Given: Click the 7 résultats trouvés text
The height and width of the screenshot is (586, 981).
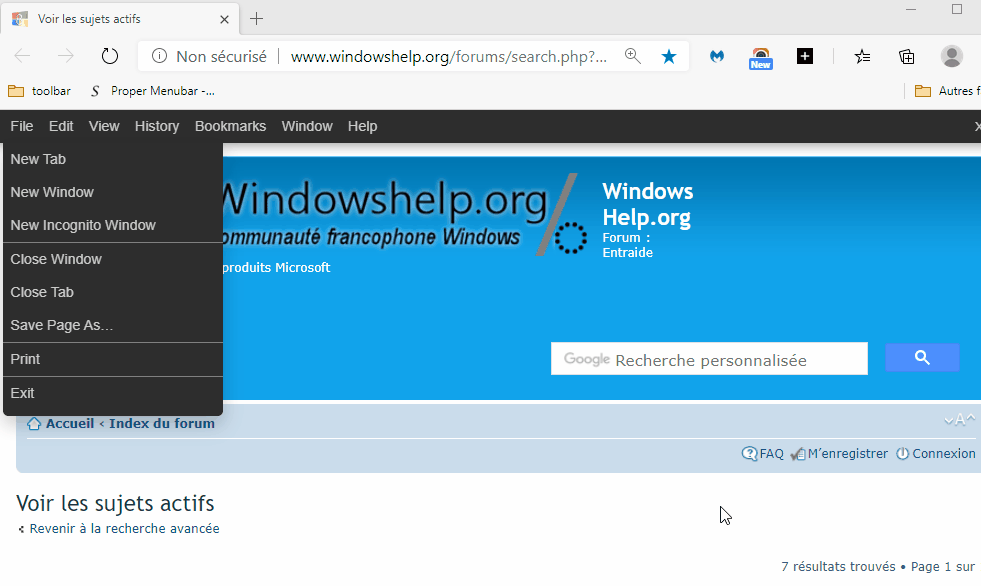Looking at the screenshot, I should coord(838,567).
